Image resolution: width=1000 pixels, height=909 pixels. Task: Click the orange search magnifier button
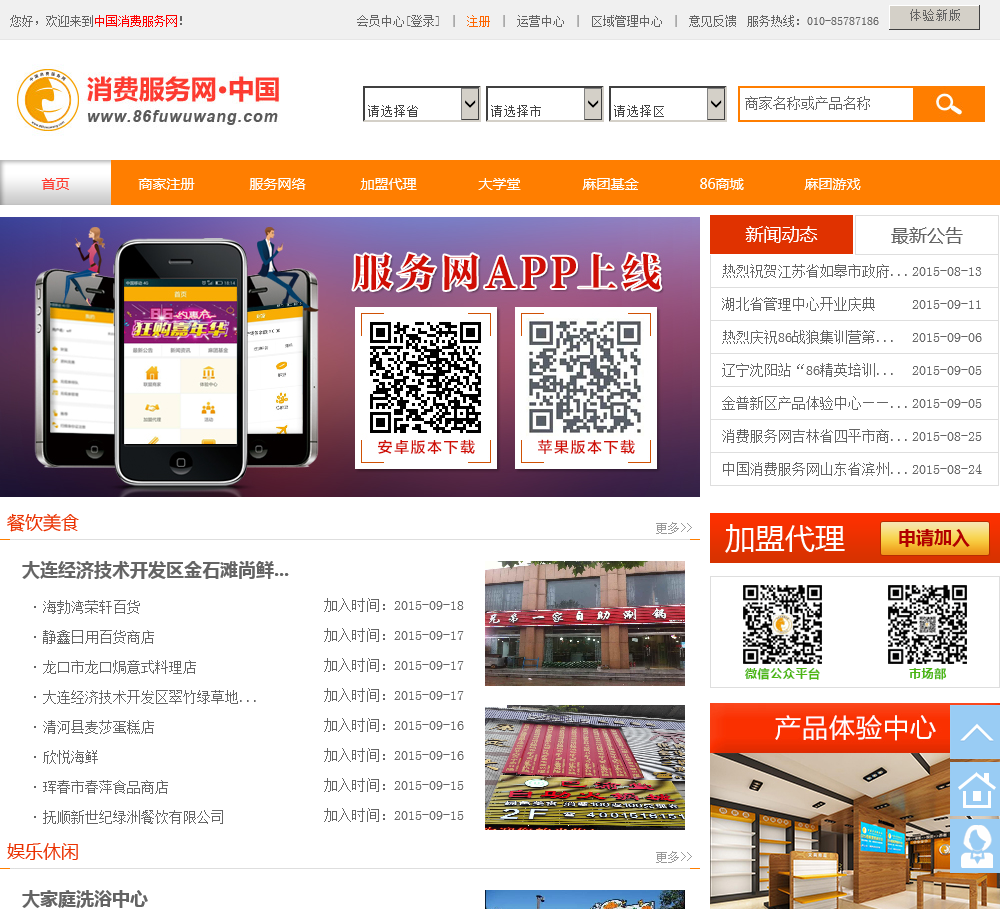pyautogui.click(x=948, y=103)
